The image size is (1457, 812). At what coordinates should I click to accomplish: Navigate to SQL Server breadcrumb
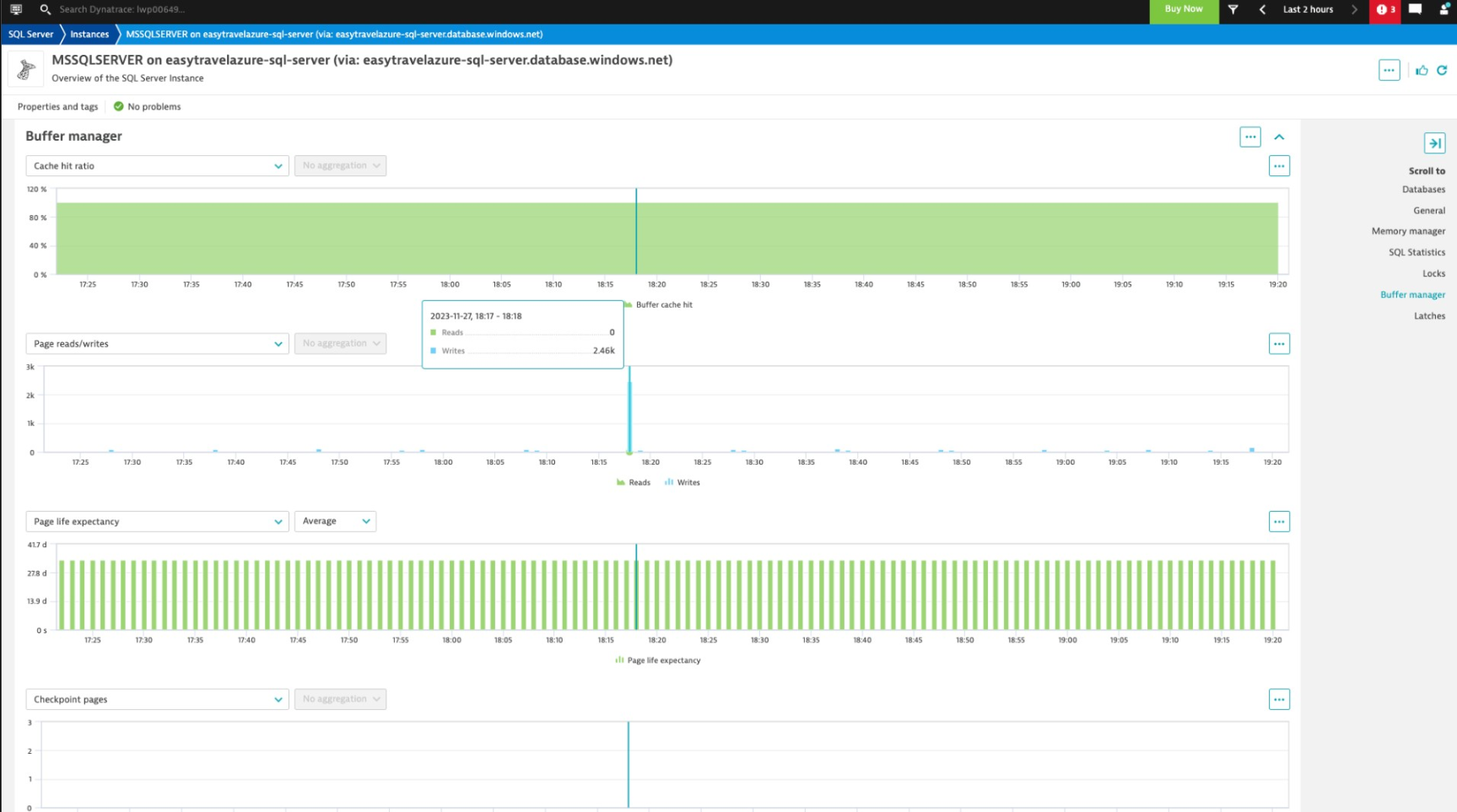click(30, 35)
